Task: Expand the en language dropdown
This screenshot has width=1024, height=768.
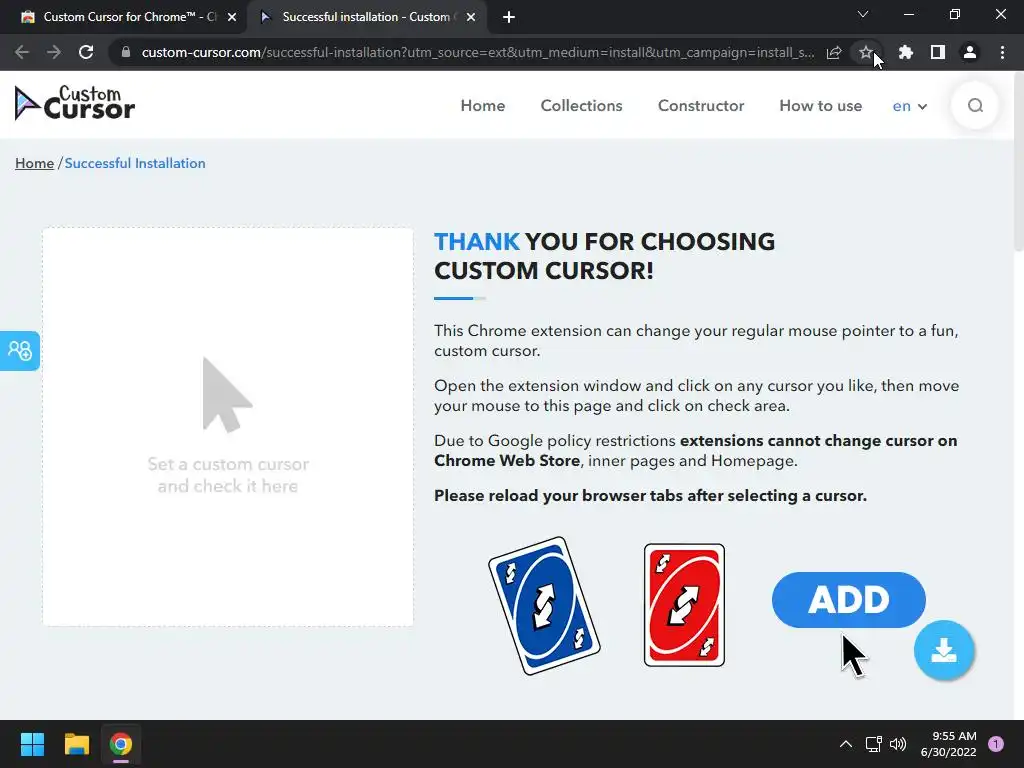Action: pyautogui.click(x=910, y=106)
